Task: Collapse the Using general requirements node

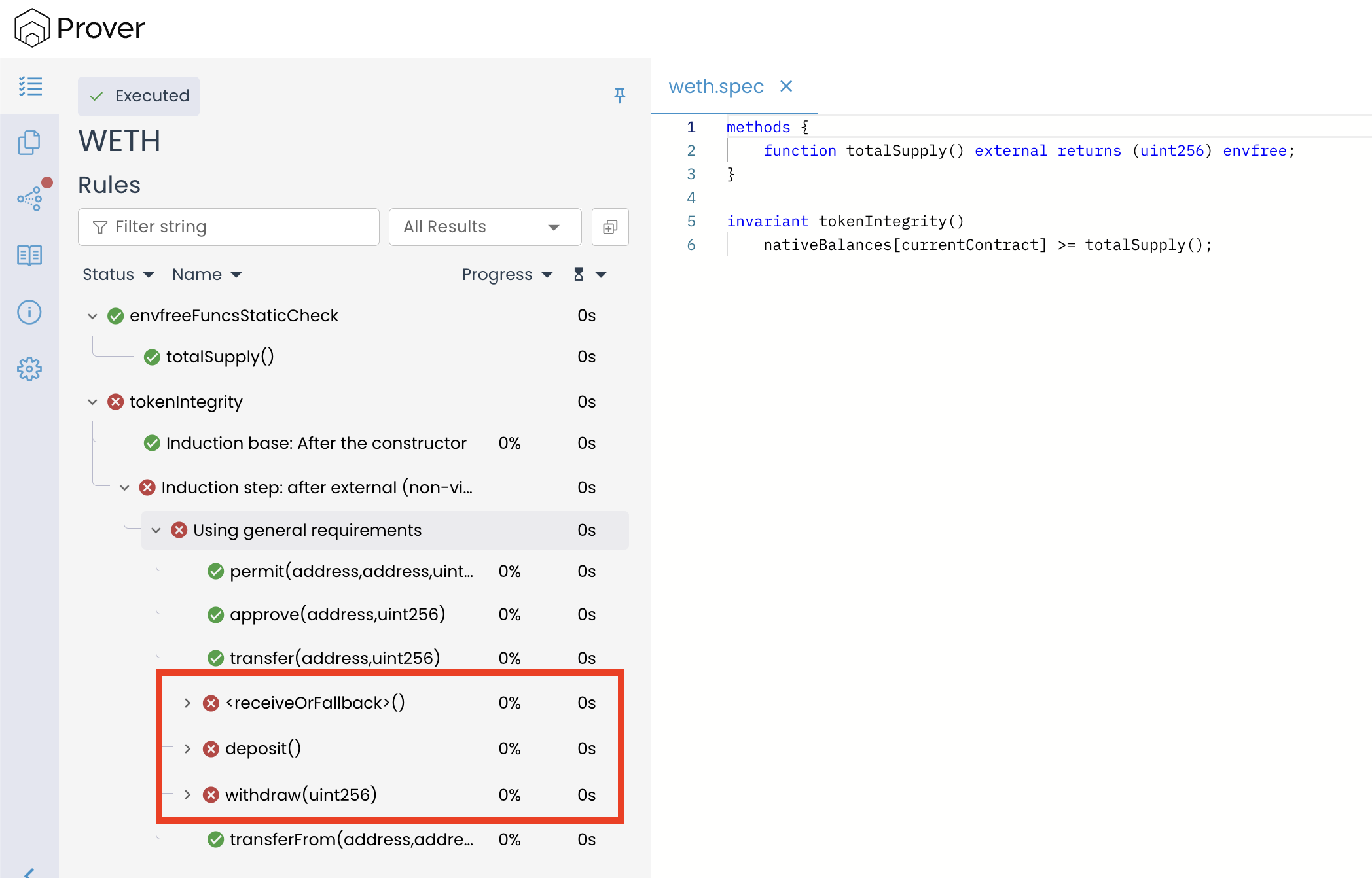Action: (x=156, y=530)
